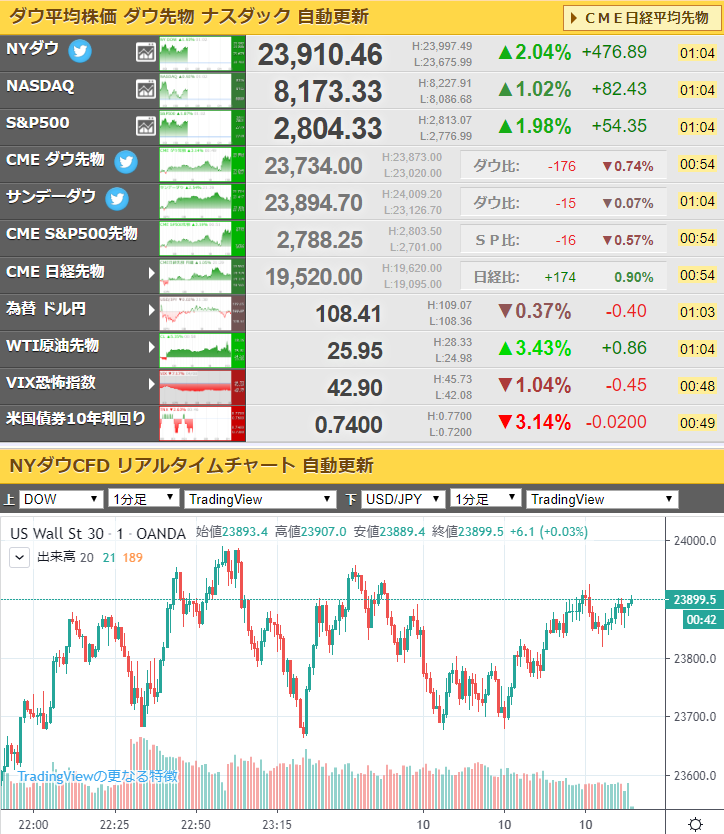The width and height of the screenshot is (724, 834).
Task: Open the lower chart TradingView source dropdown
Action: point(602,499)
